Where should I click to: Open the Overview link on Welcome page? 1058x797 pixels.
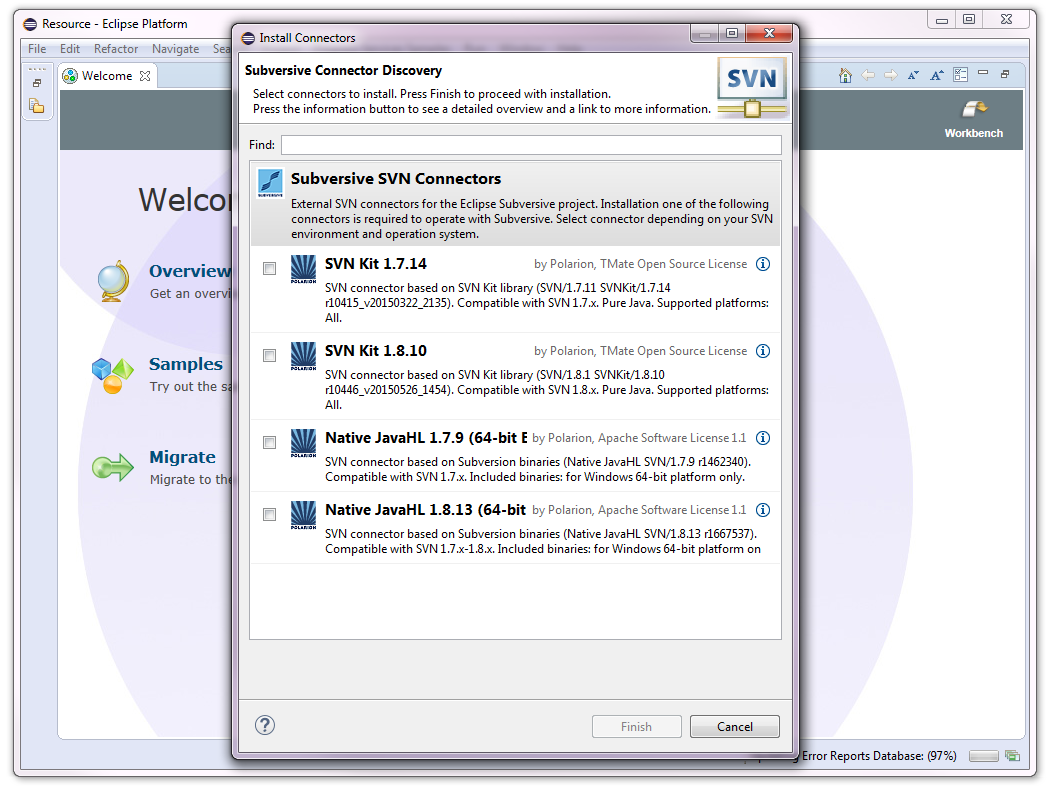click(190, 271)
